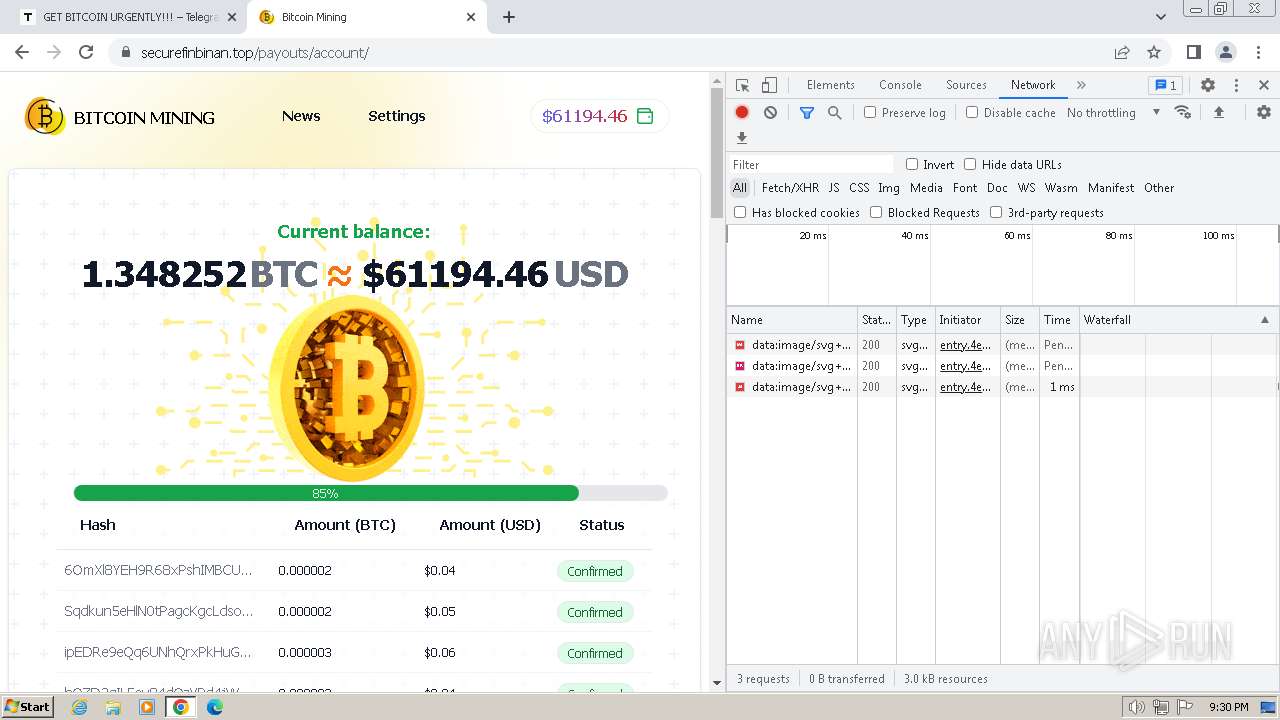
Task: Filter requests by Fetch/XHR
Action: [790, 188]
